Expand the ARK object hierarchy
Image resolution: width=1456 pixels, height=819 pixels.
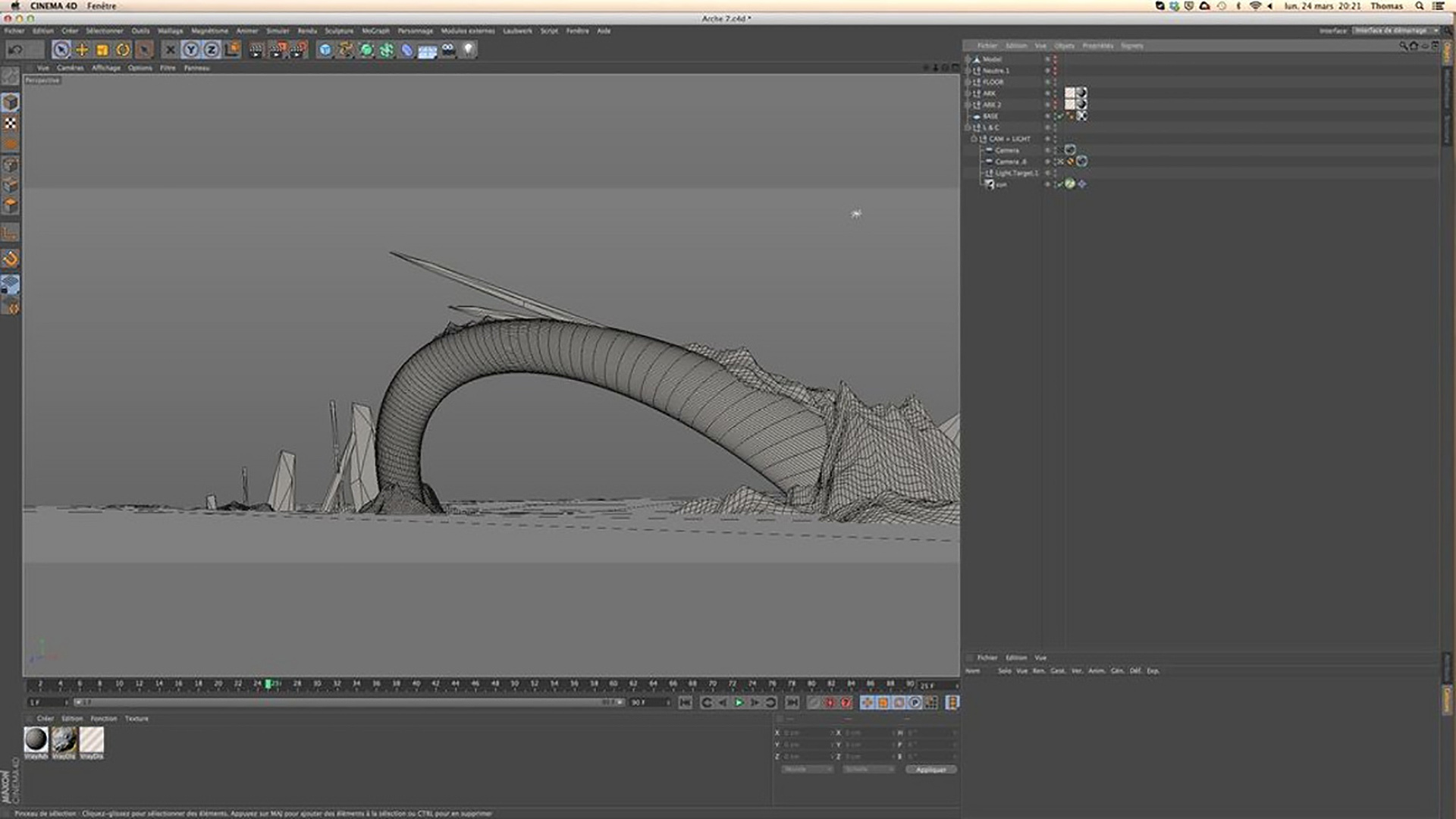click(968, 93)
